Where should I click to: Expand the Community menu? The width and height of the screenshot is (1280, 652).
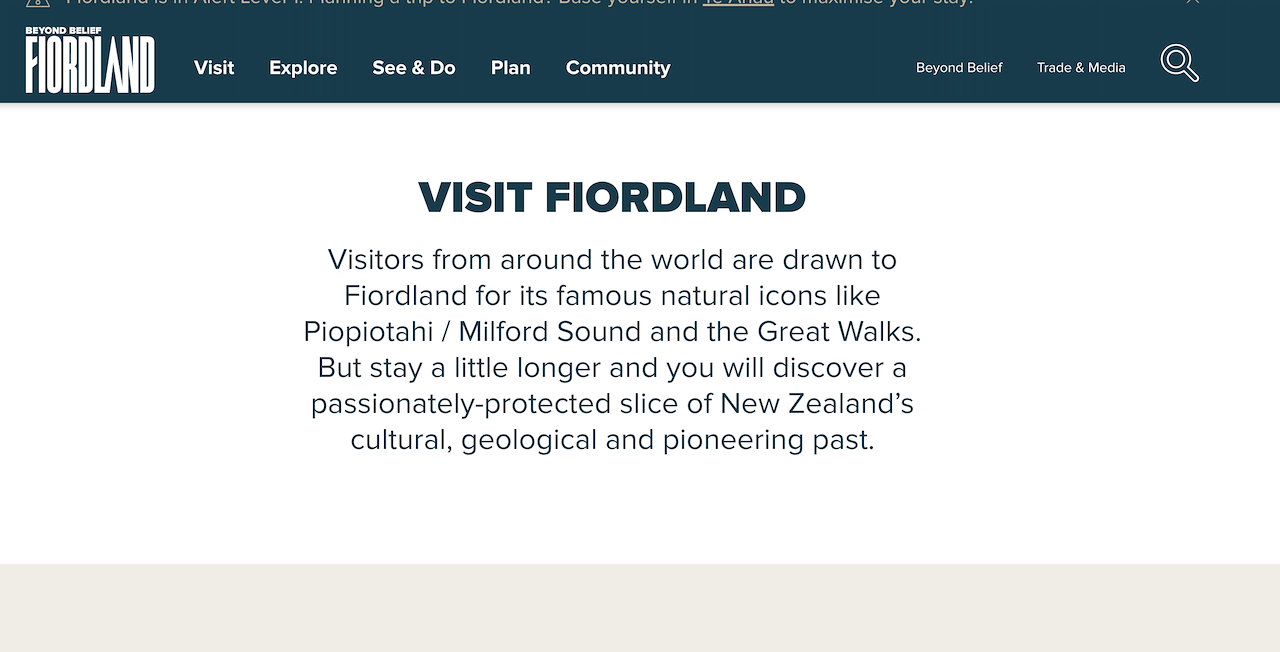click(618, 68)
